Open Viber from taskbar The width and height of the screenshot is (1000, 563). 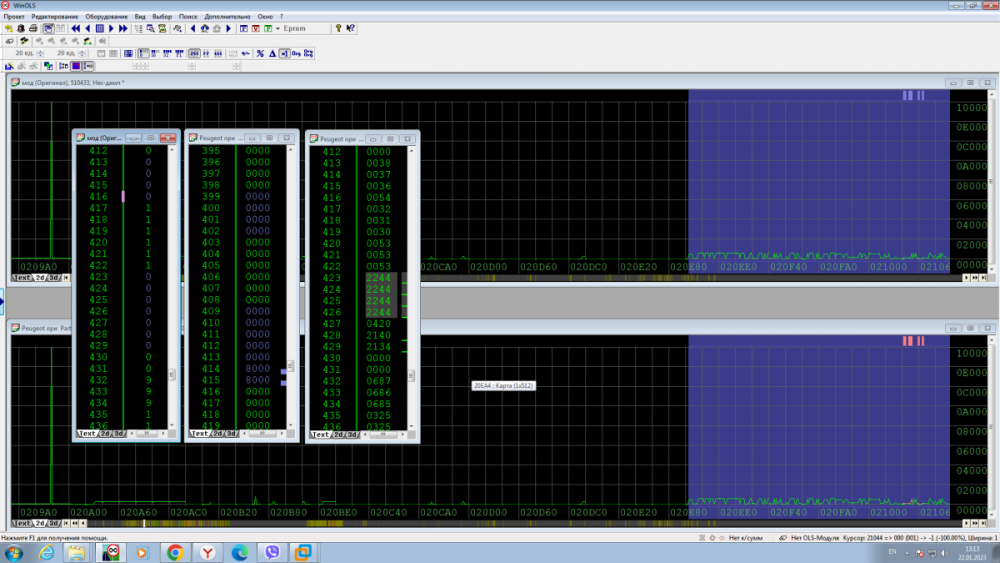tap(272, 553)
